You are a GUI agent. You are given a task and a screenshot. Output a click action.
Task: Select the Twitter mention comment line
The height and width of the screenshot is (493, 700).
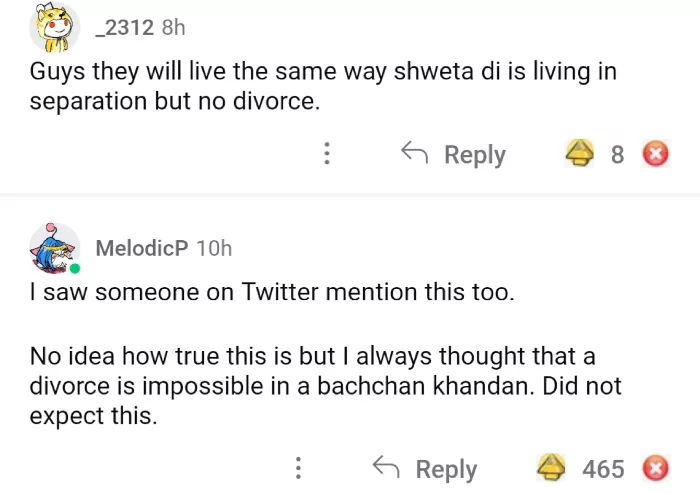tap(270, 295)
